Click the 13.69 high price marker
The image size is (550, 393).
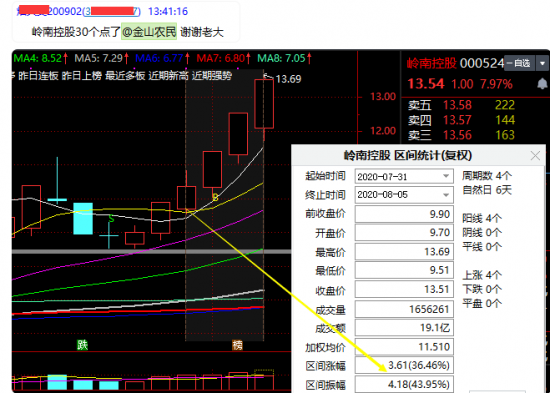[288, 79]
